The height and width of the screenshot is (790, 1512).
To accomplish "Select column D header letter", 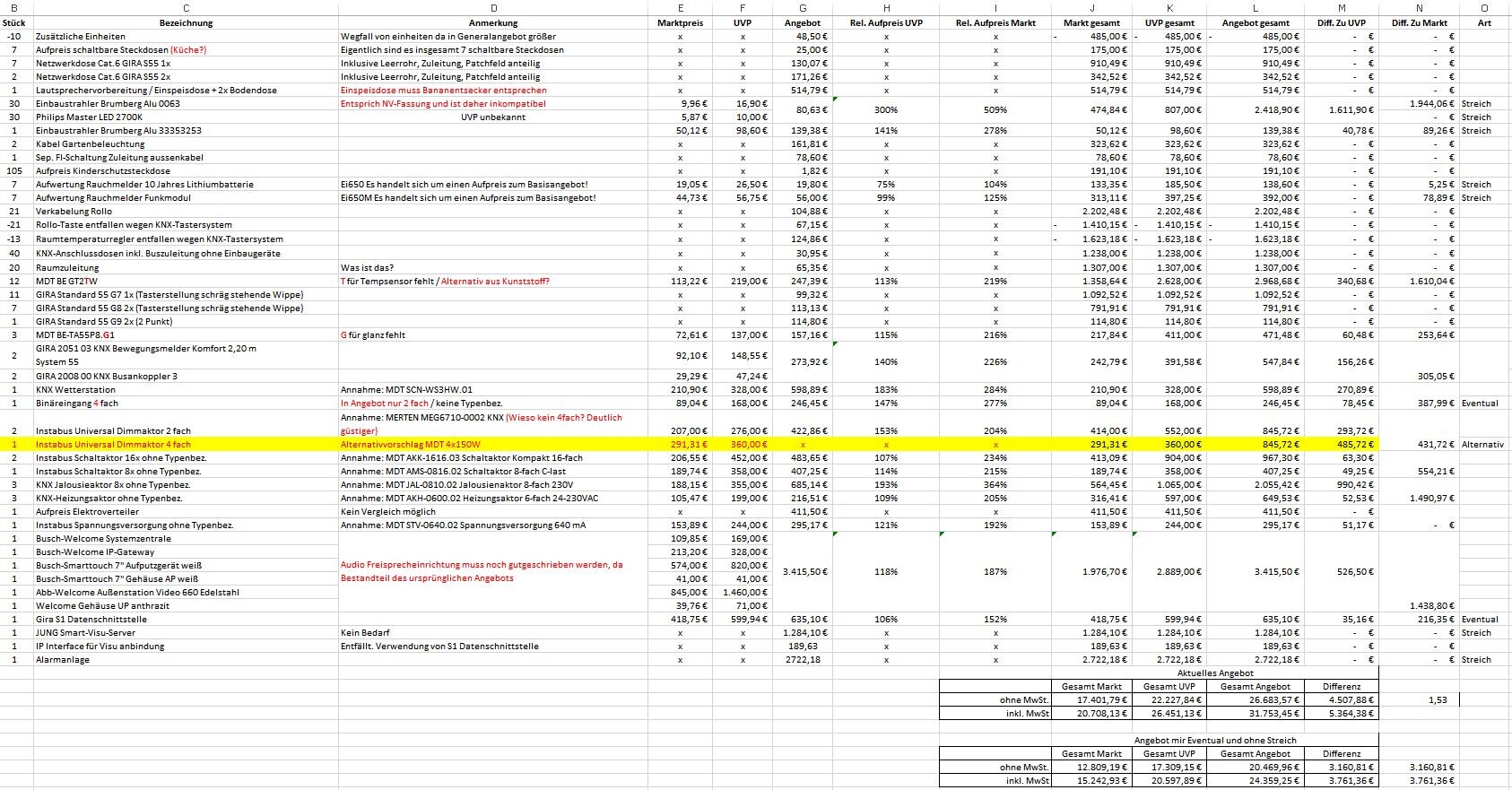I will coord(493,7).
